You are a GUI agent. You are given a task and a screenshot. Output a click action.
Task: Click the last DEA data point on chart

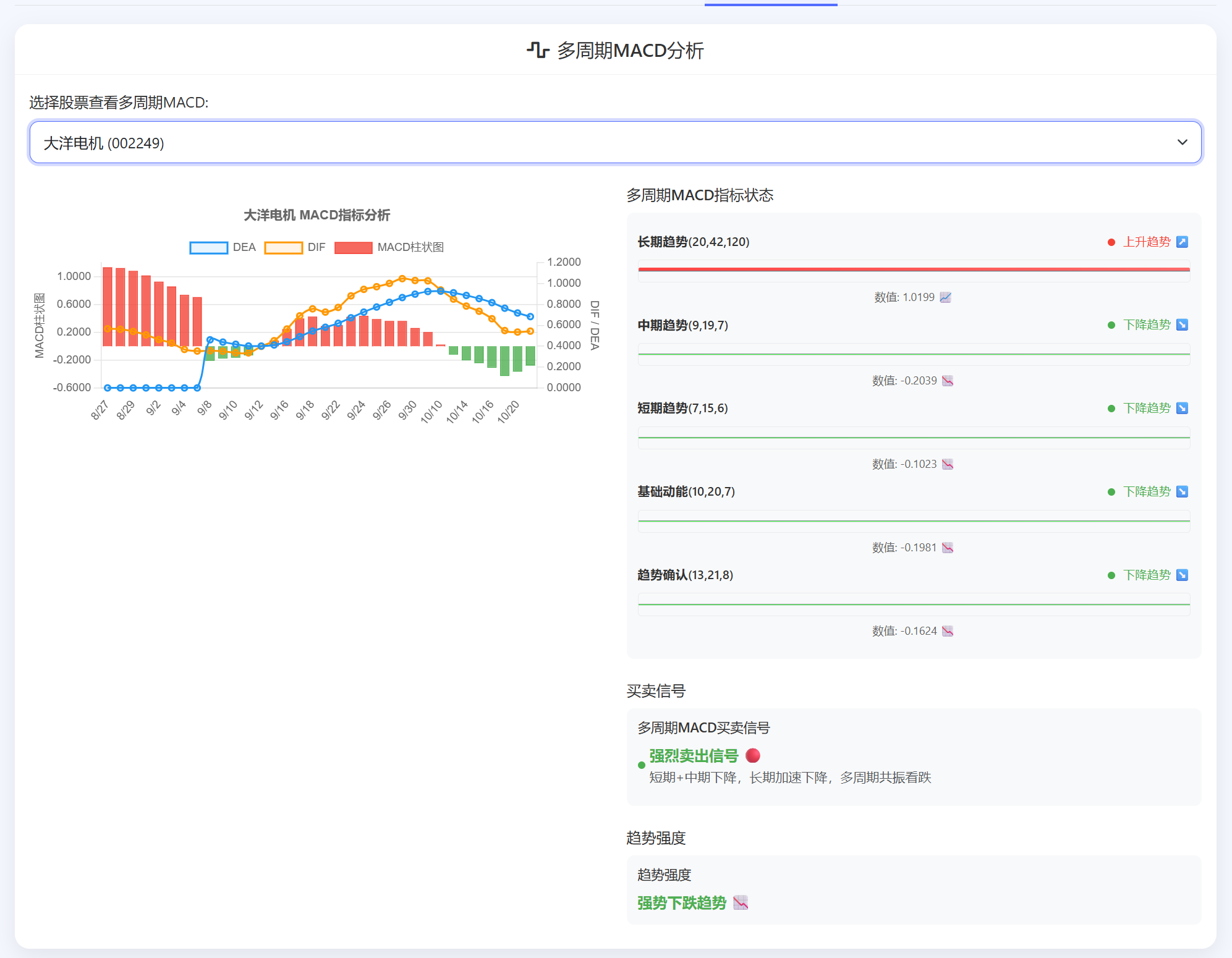(530, 316)
